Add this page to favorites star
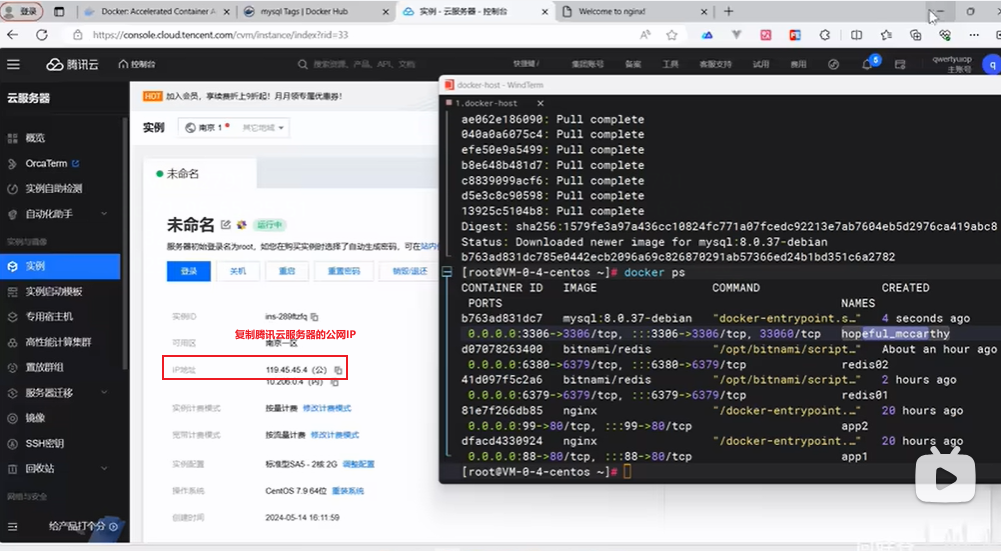This screenshot has height=551, width=1001. [672, 35]
